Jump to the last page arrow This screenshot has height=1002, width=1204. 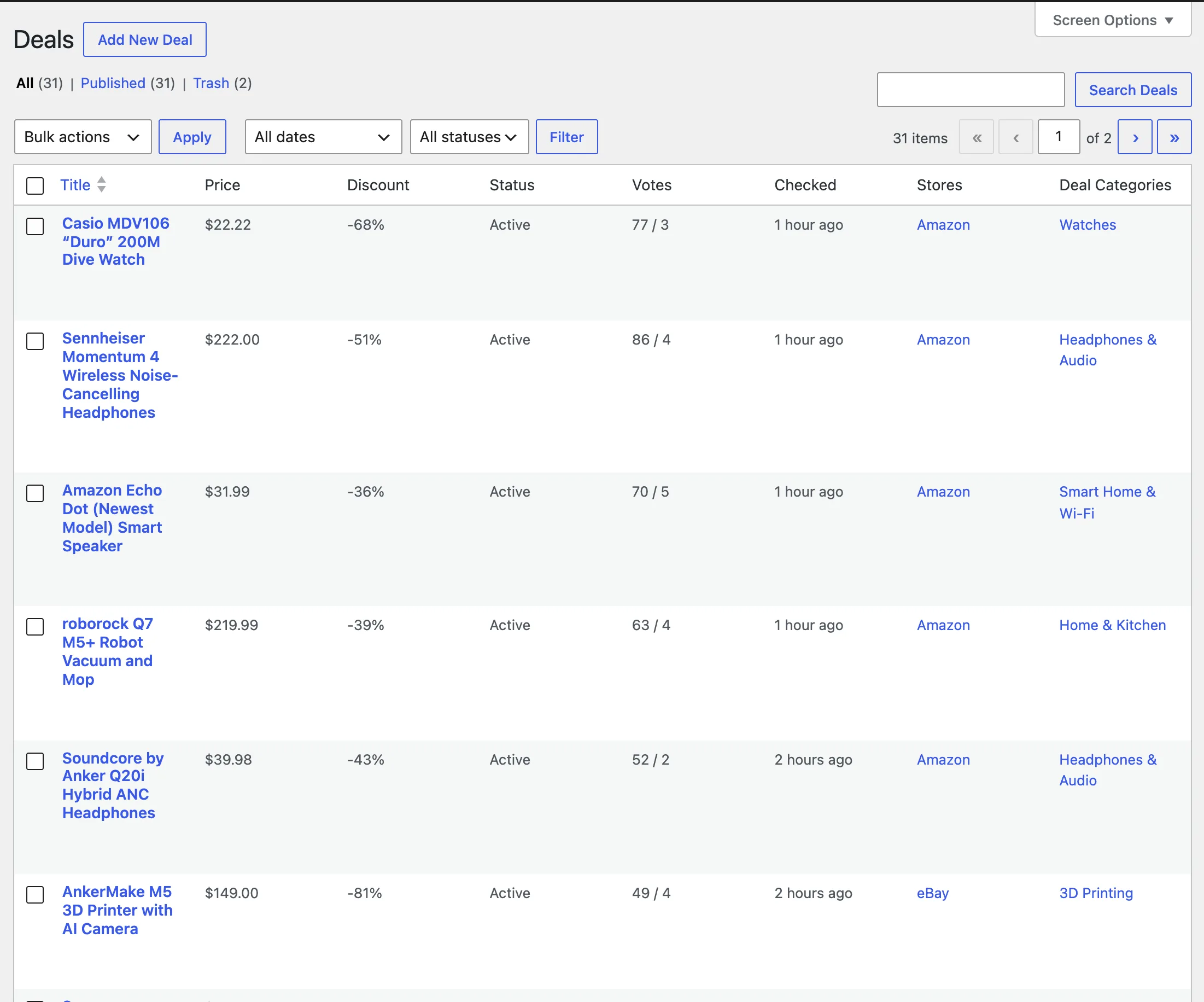pos(1173,137)
